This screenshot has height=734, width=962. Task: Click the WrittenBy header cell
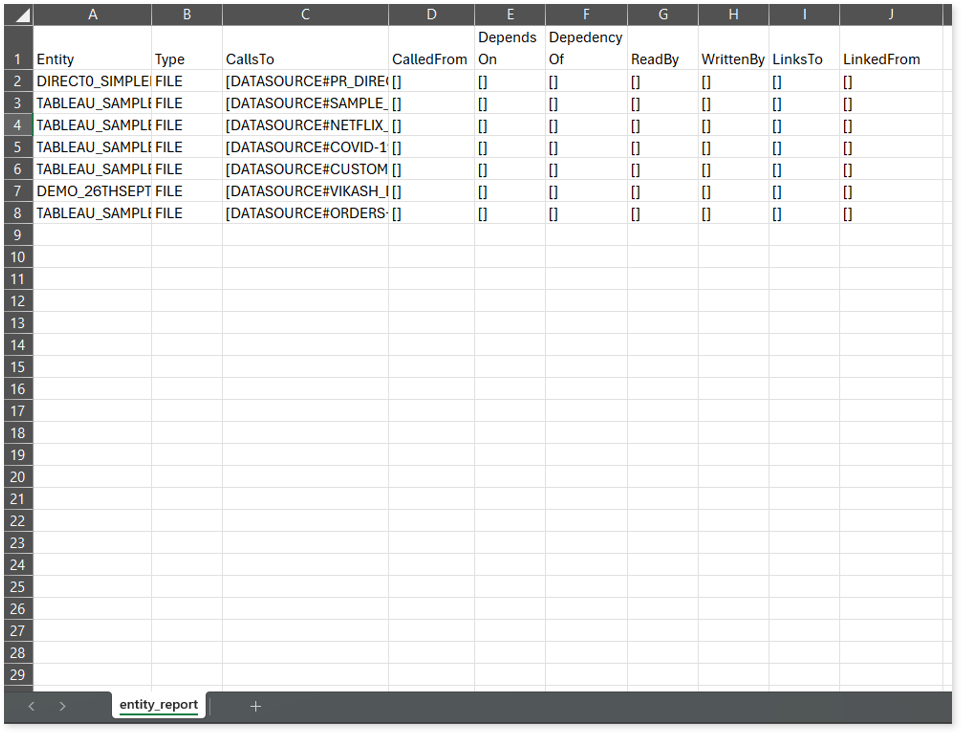[x=732, y=48]
